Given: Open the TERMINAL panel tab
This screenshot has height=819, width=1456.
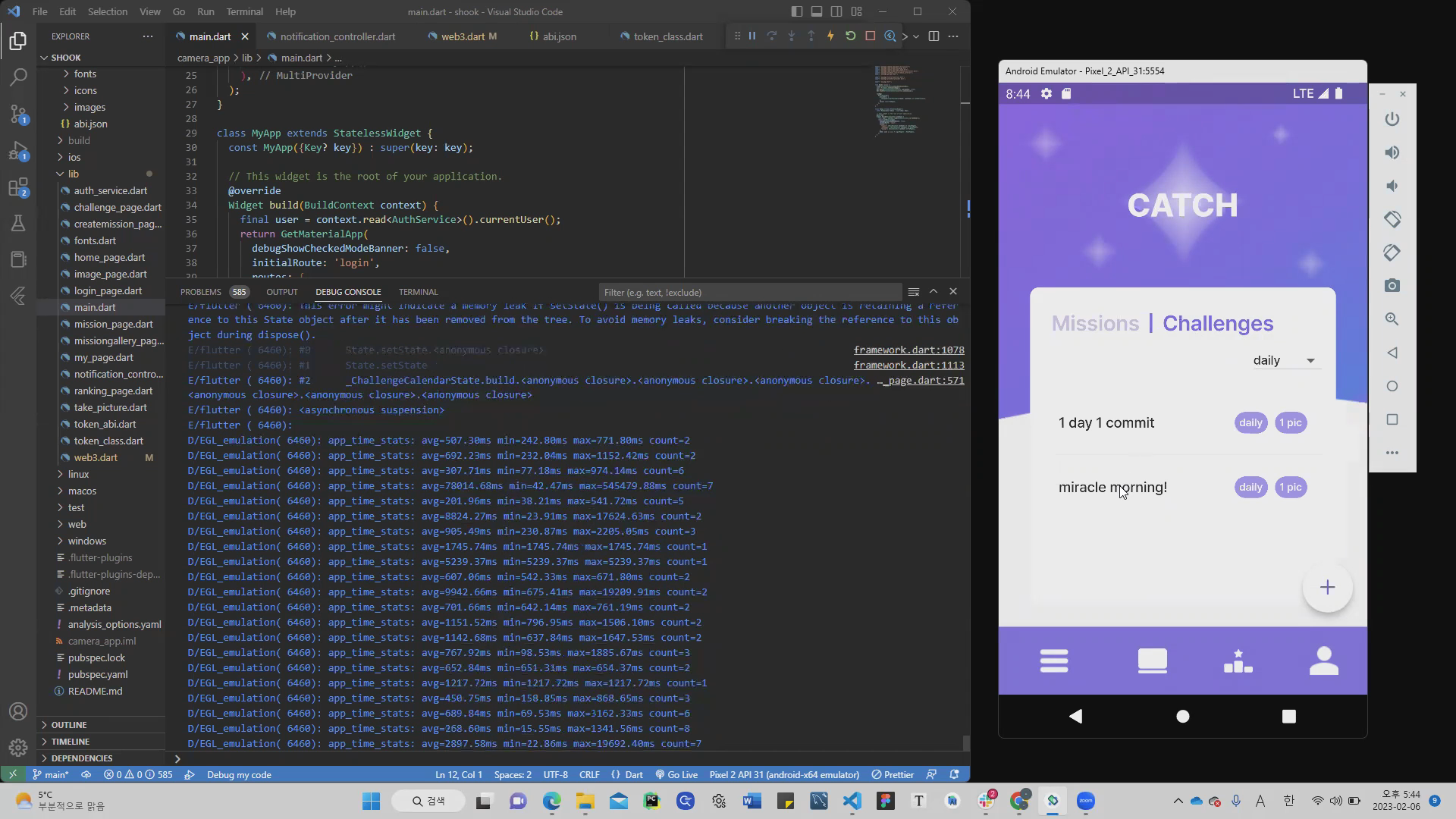Looking at the screenshot, I should click(418, 292).
